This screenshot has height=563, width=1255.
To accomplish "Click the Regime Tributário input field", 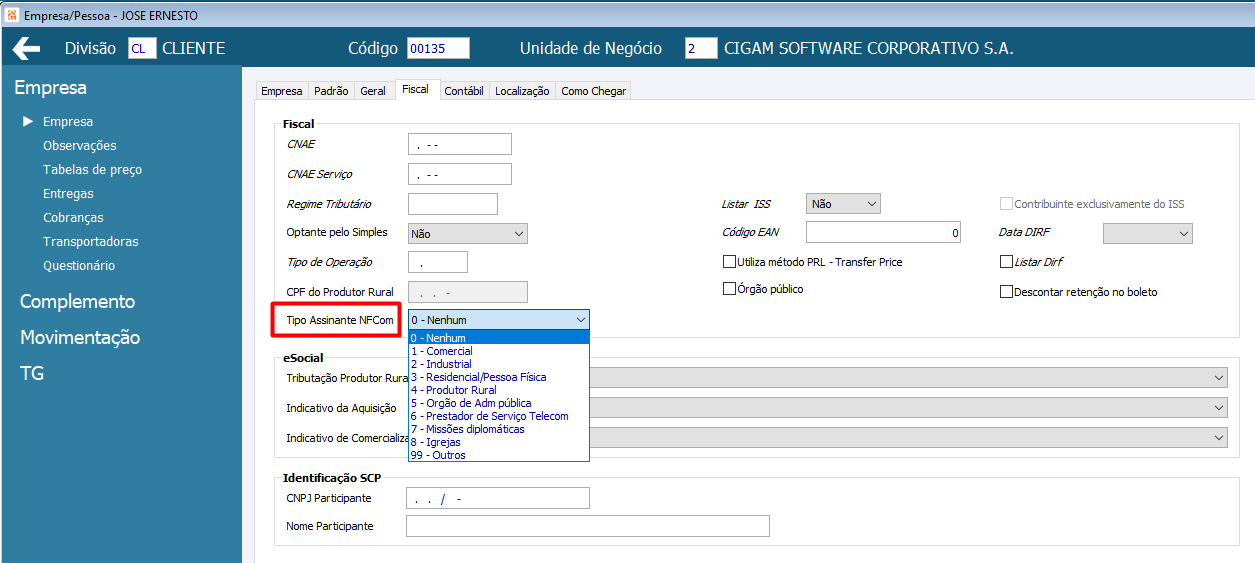I will pos(453,204).
